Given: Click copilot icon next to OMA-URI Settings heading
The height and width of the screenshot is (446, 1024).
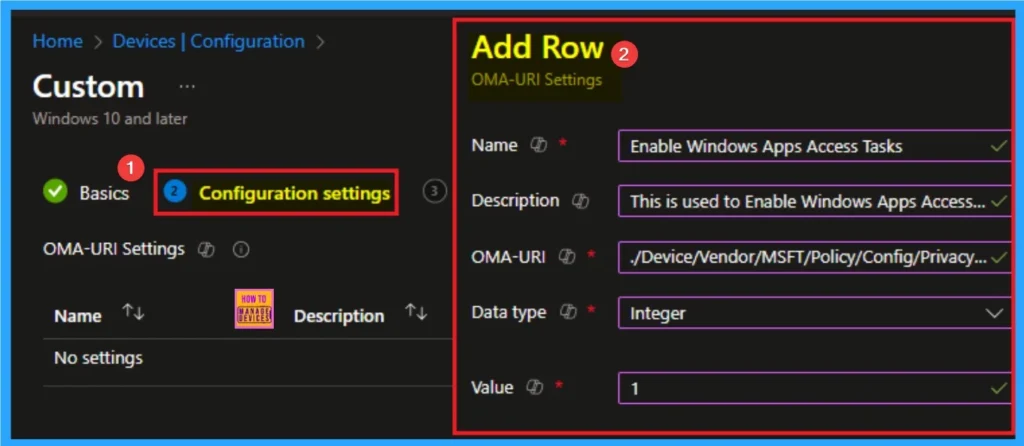Looking at the screenshot, I should pyautogui.click(x=207, y=250).
